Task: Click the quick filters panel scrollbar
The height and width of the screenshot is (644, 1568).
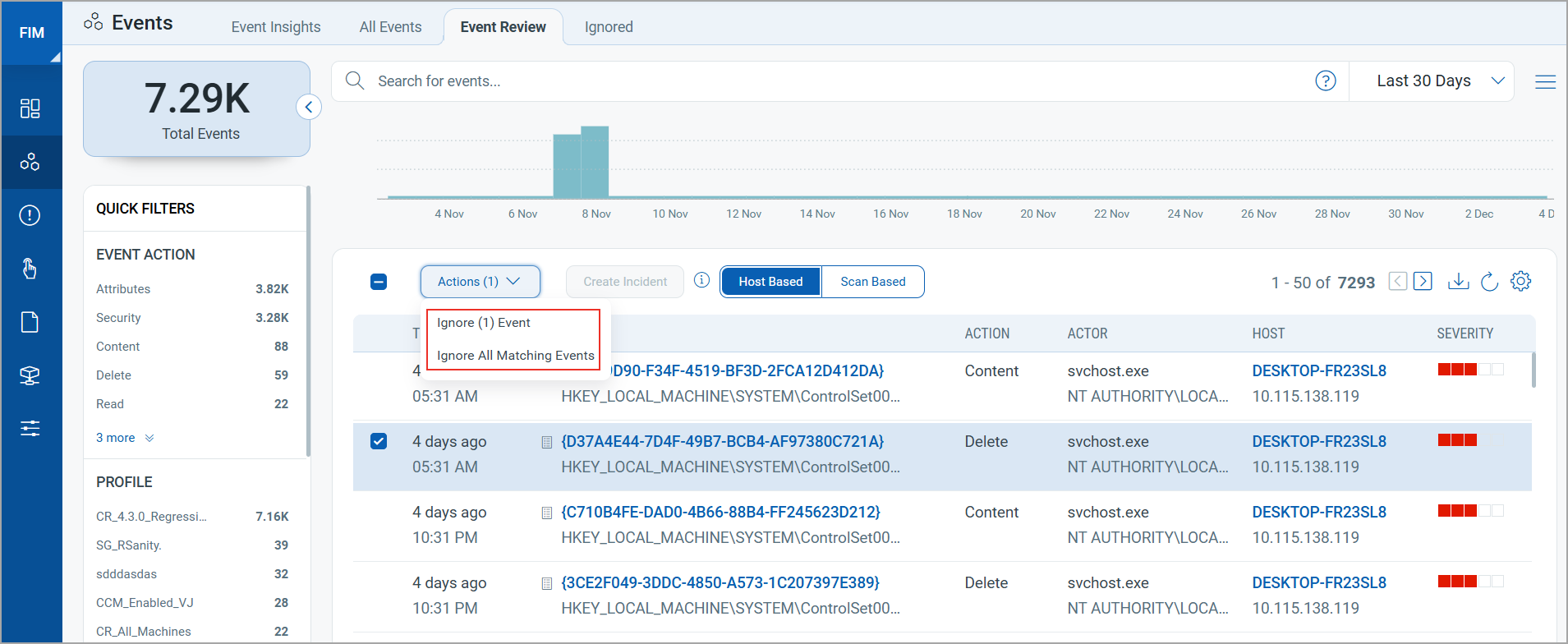Action: point(308,320)
